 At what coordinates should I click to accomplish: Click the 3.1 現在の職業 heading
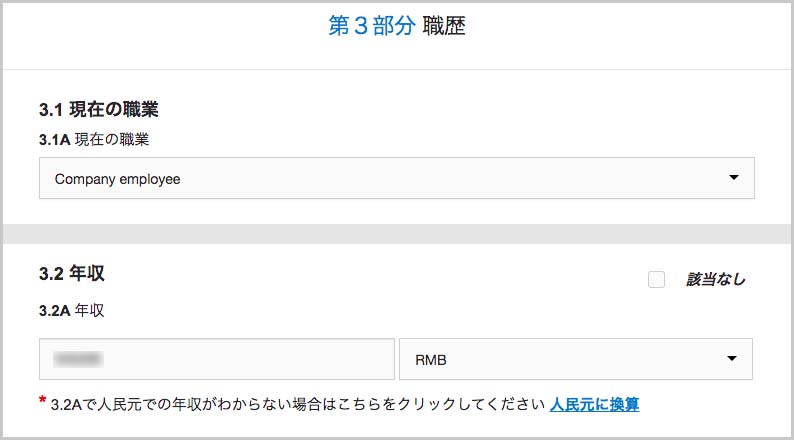[x=99, y=109]
